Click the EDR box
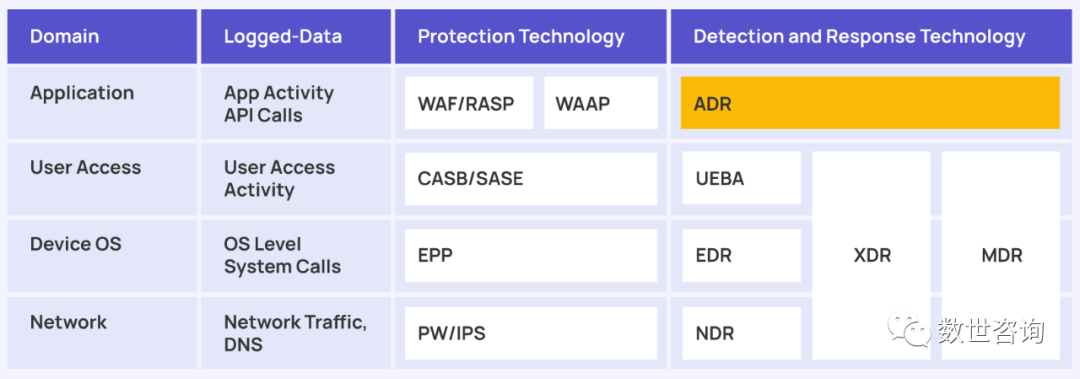 click(x=742, y=256)
